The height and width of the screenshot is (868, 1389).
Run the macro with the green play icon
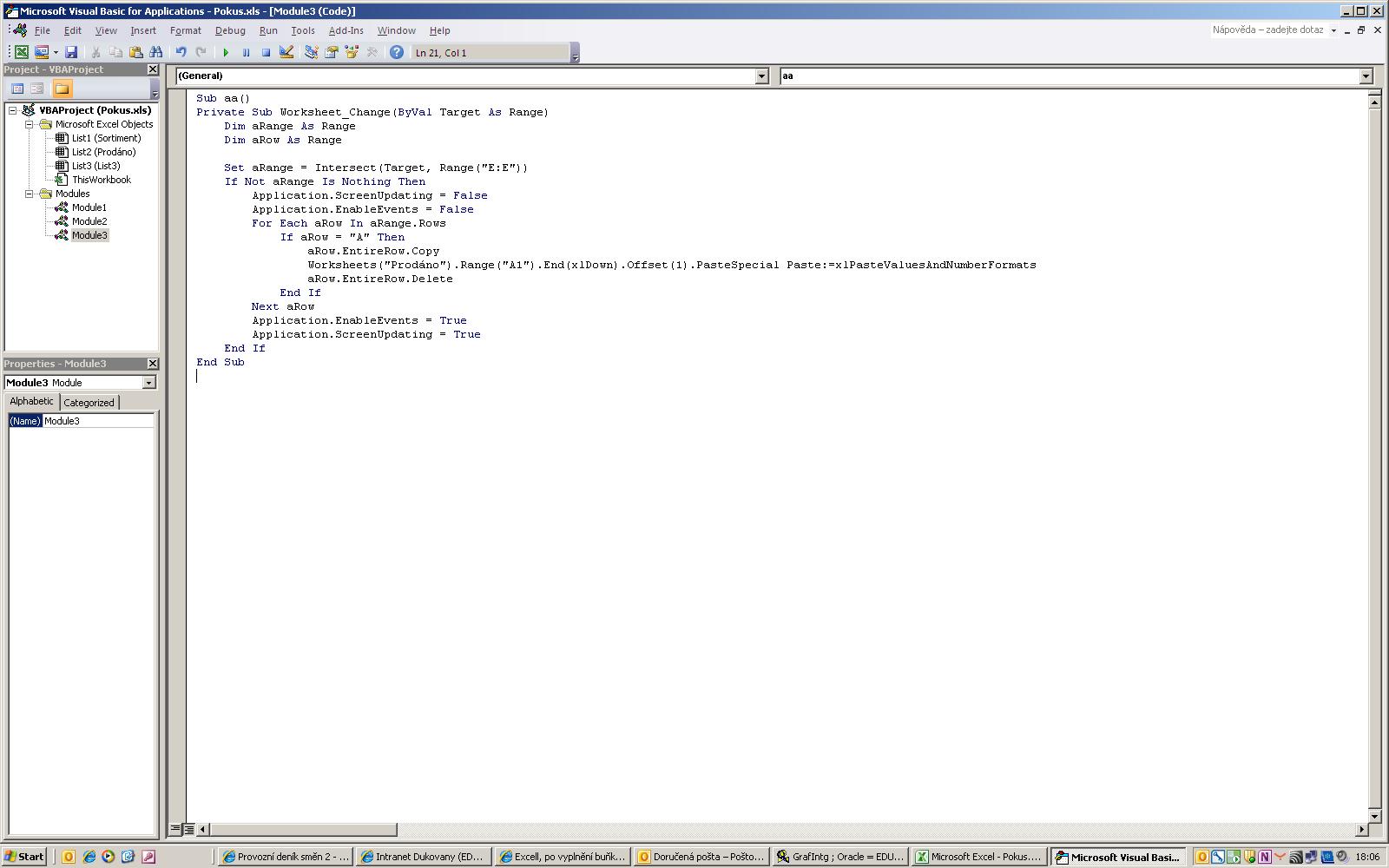coord(226,52)
